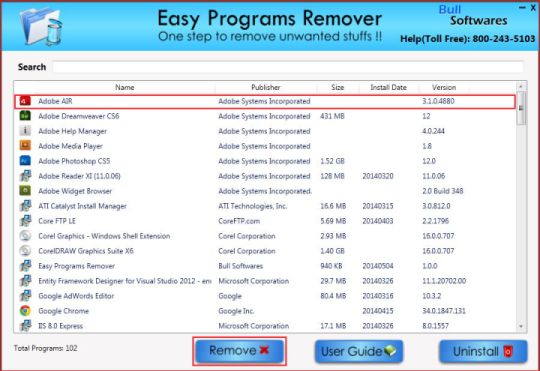This screenshot has height=371, width=540.
Task: Select the Core FTP LE entry
Action: pyautogui.click(x=57, y=221)
